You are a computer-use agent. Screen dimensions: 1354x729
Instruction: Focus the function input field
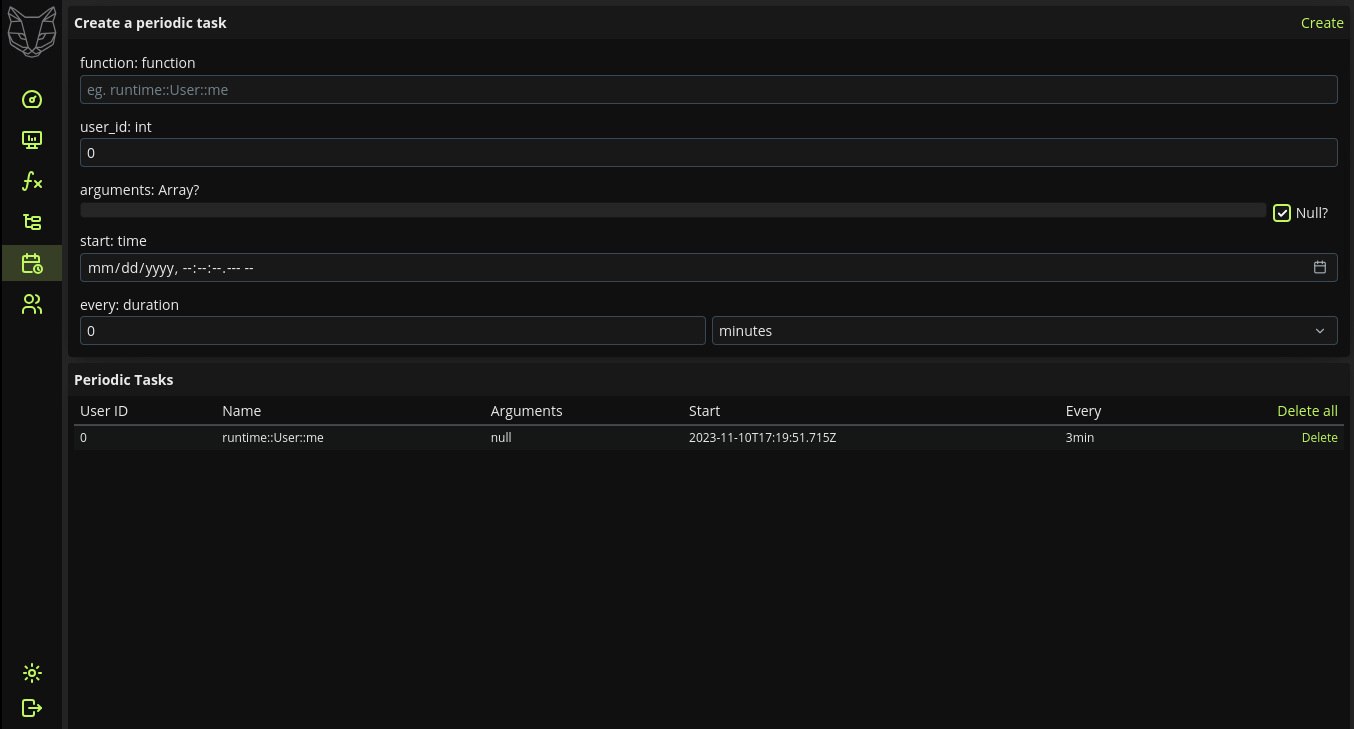pyautogui.click(x=708, y=90)
